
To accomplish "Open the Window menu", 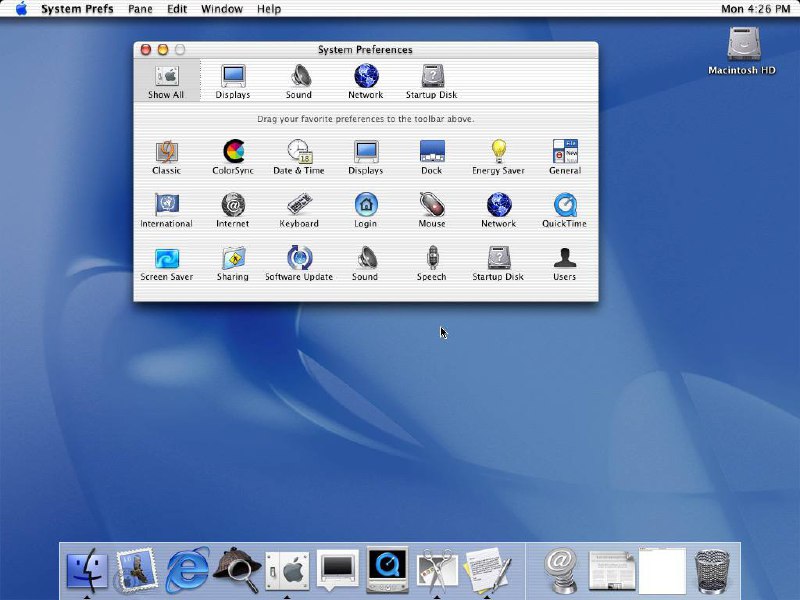I will [222, 9].
